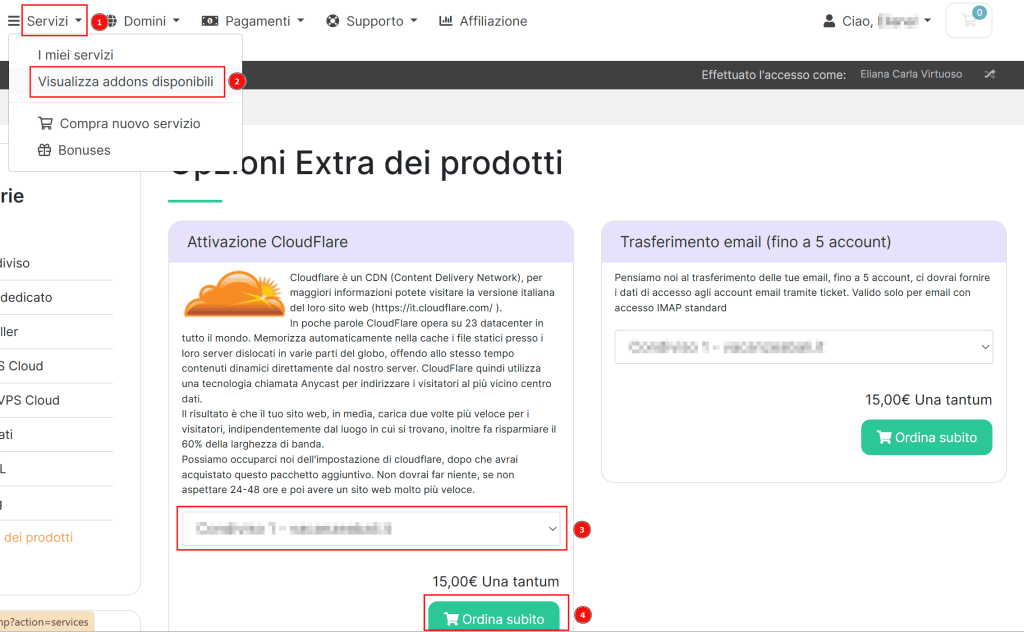Open service selector under Trasferimento email
The width and height of the screenshot is (1024, 632).
coord(803,347)
